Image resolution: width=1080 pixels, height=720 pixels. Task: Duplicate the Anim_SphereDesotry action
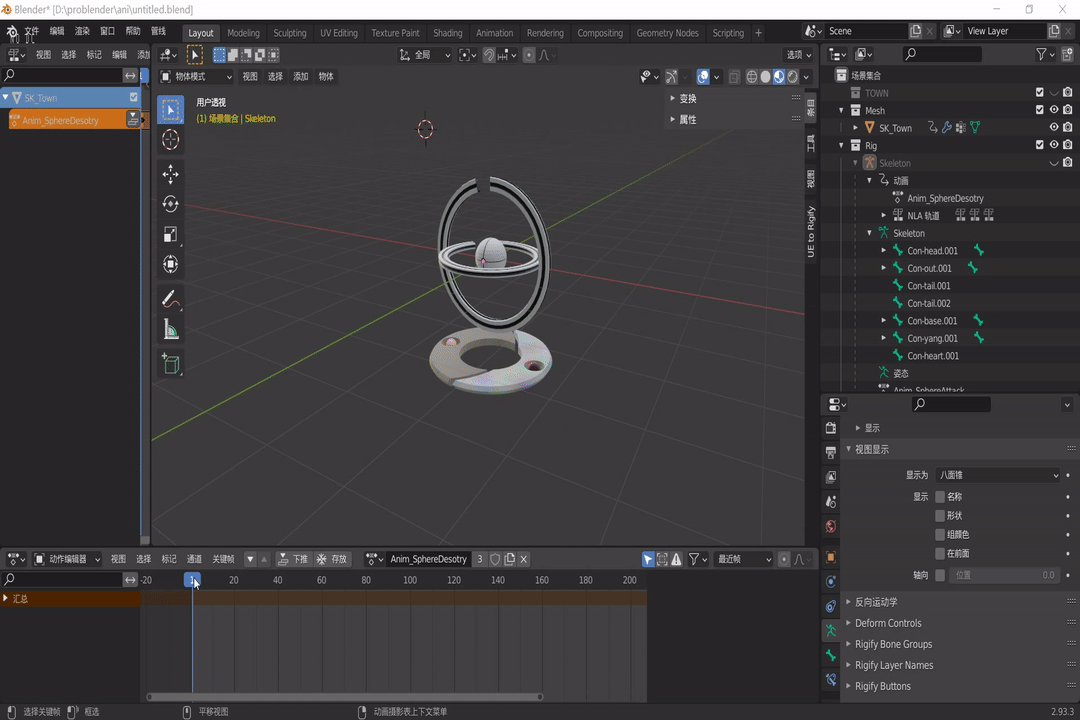coord(510,559)
